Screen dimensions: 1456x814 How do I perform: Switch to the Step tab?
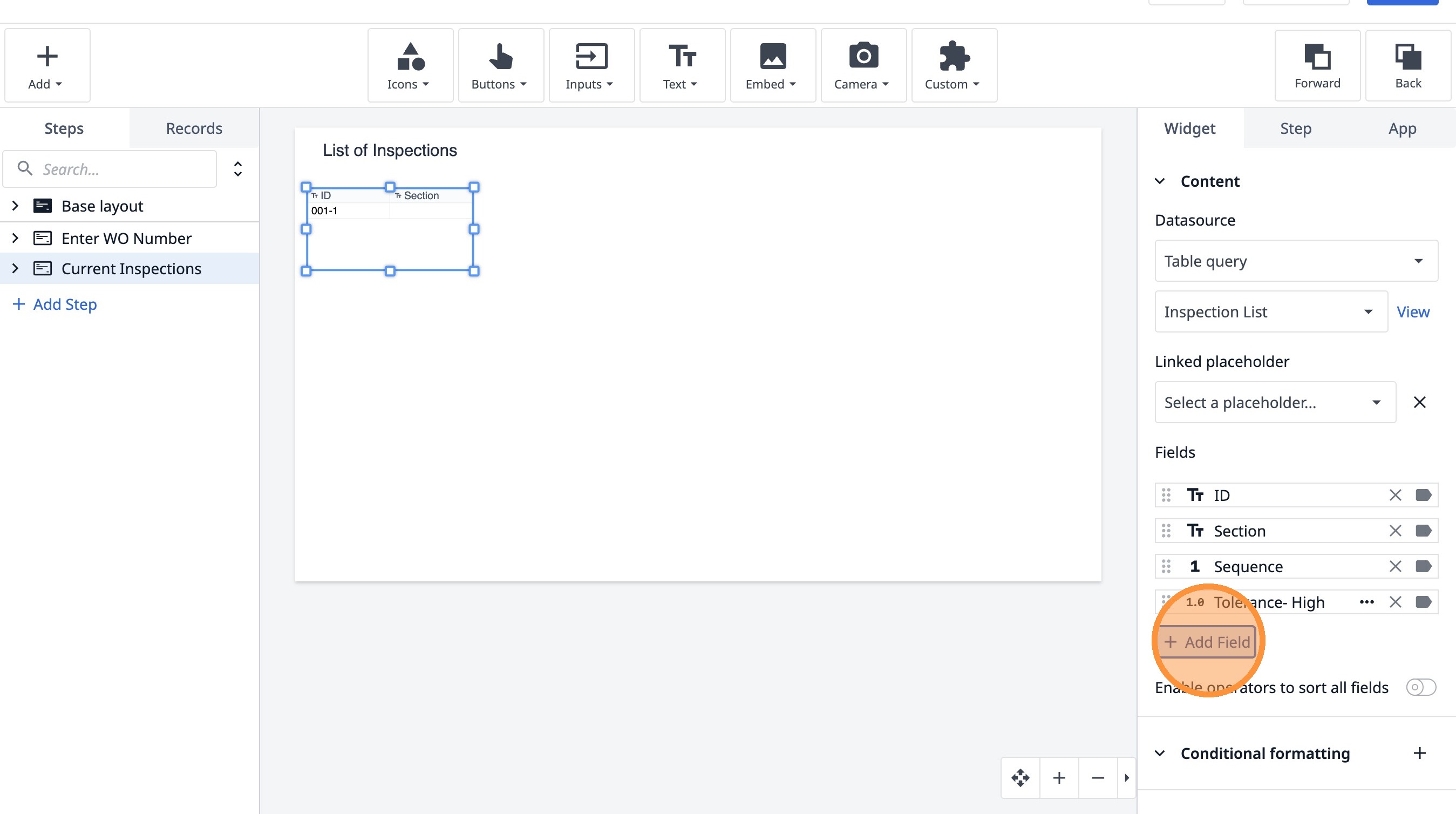tap(1296, 128)
